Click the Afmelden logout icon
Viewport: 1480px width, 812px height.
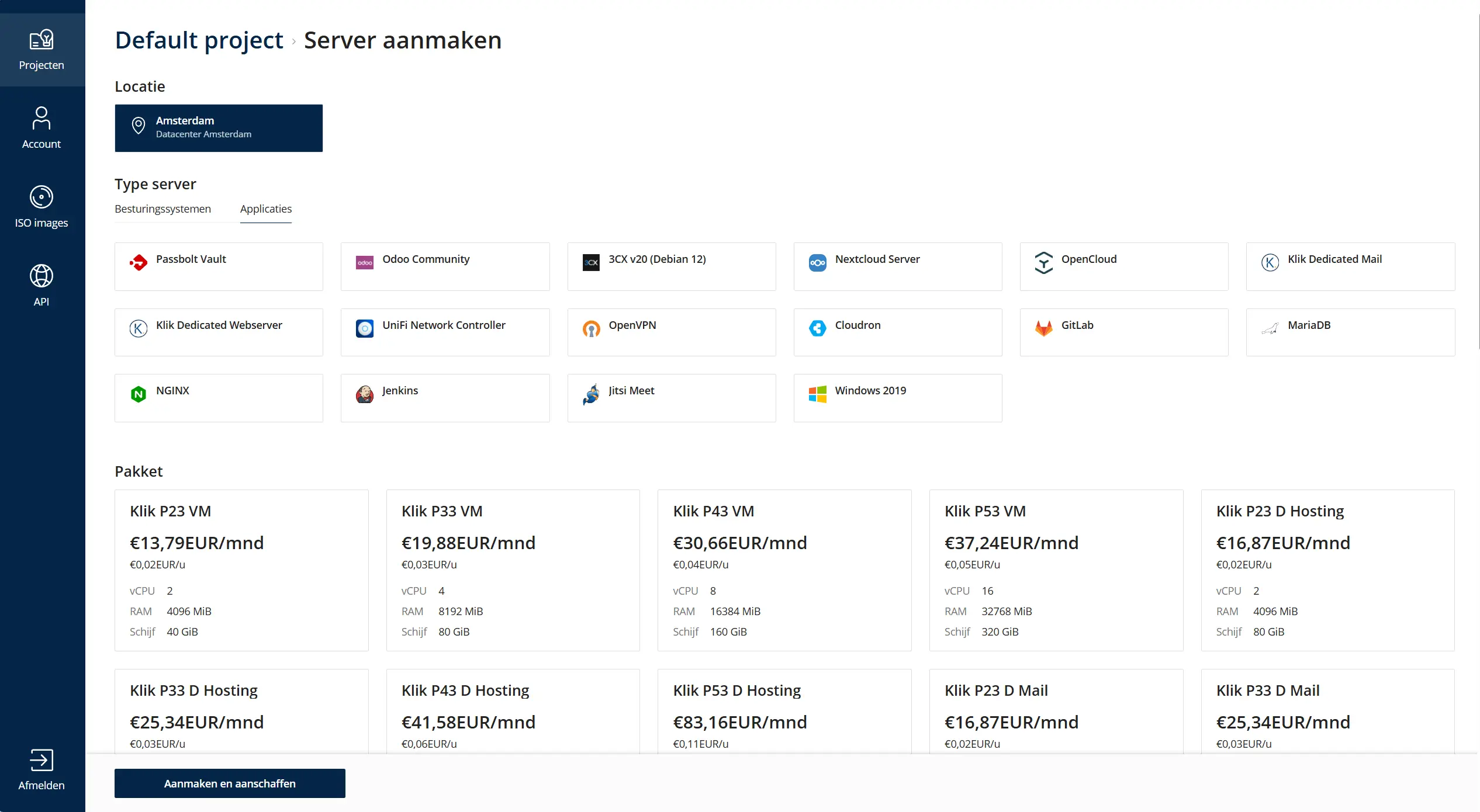pyautogui.click(x=42, y=760)
